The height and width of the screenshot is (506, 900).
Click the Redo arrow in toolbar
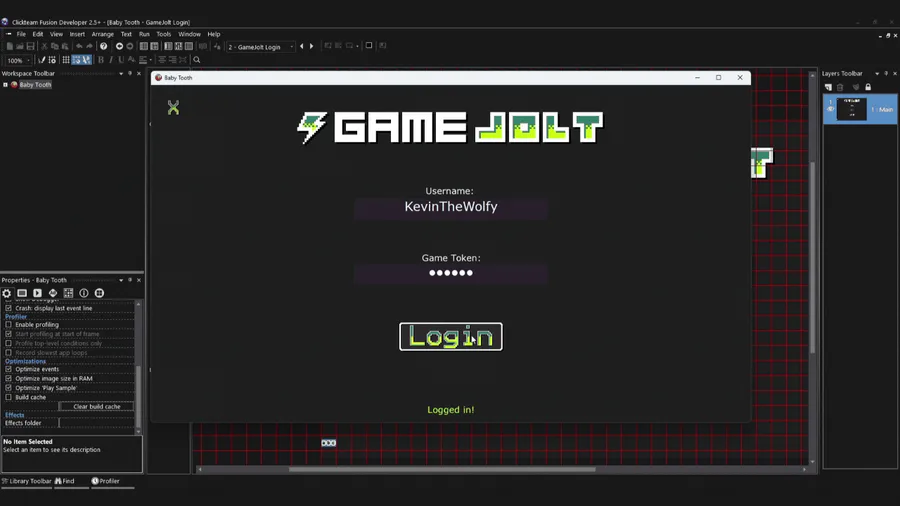[90, 46]
